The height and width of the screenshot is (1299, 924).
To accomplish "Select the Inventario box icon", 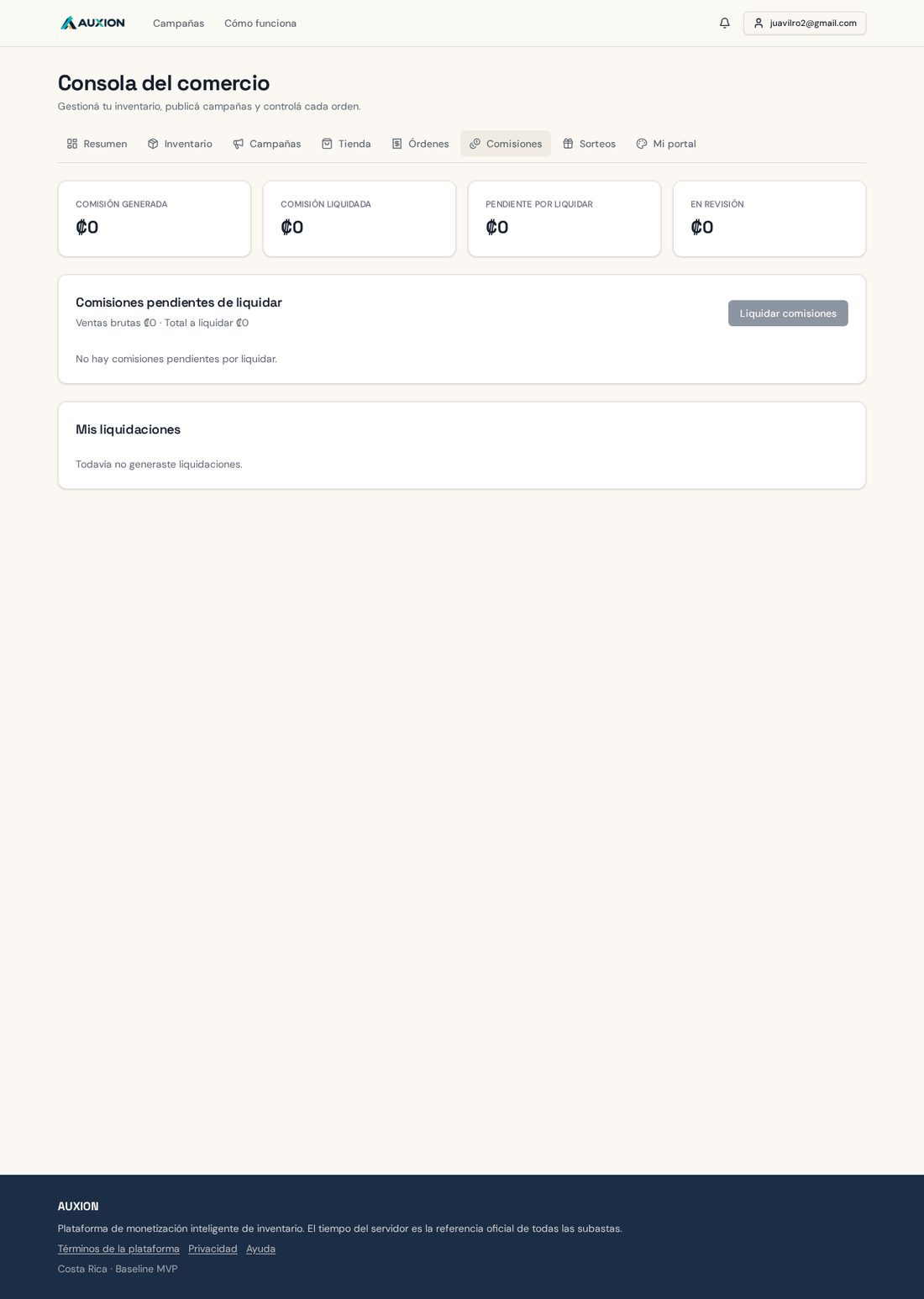I will [x=153, y=144].
